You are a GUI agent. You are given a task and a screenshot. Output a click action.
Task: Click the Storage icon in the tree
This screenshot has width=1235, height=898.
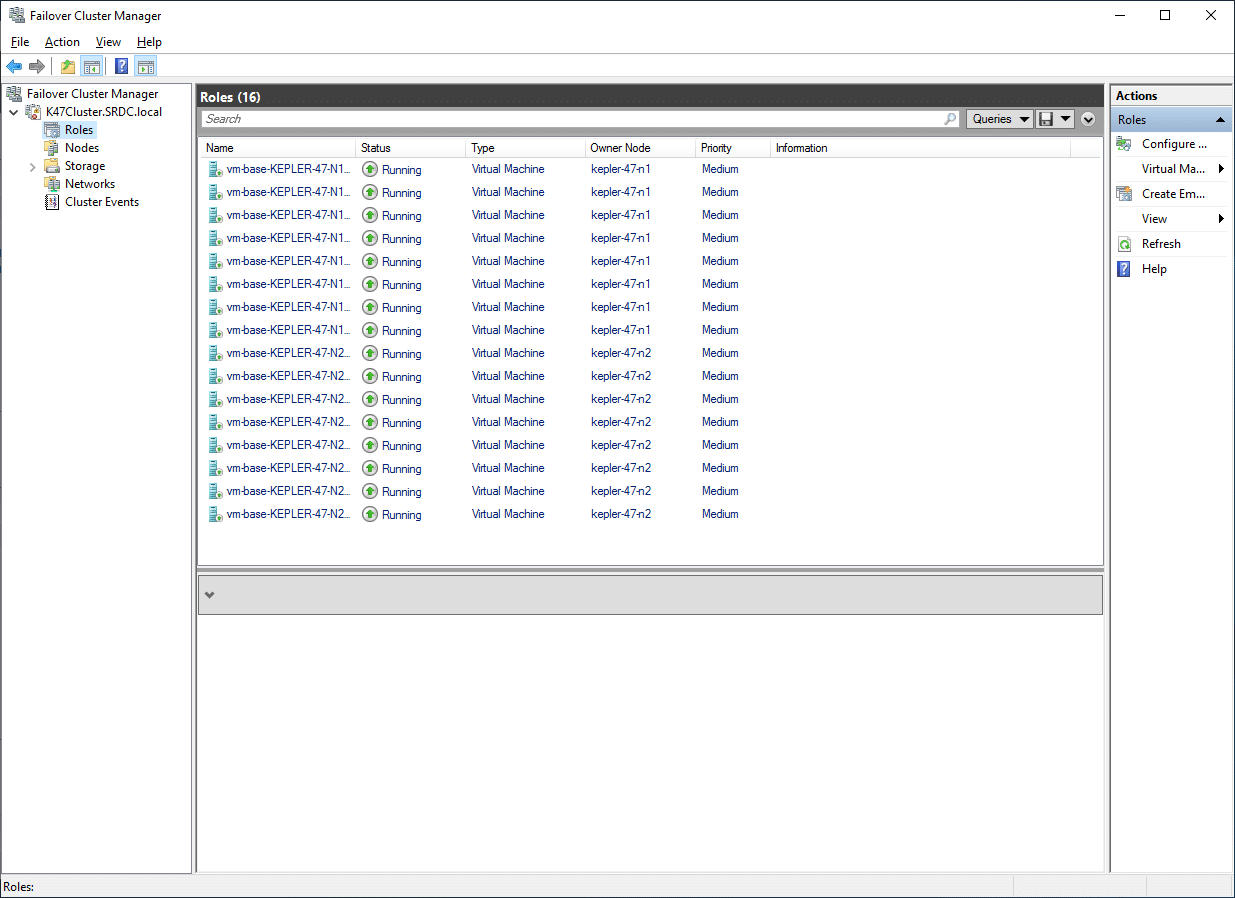point(52,166)
